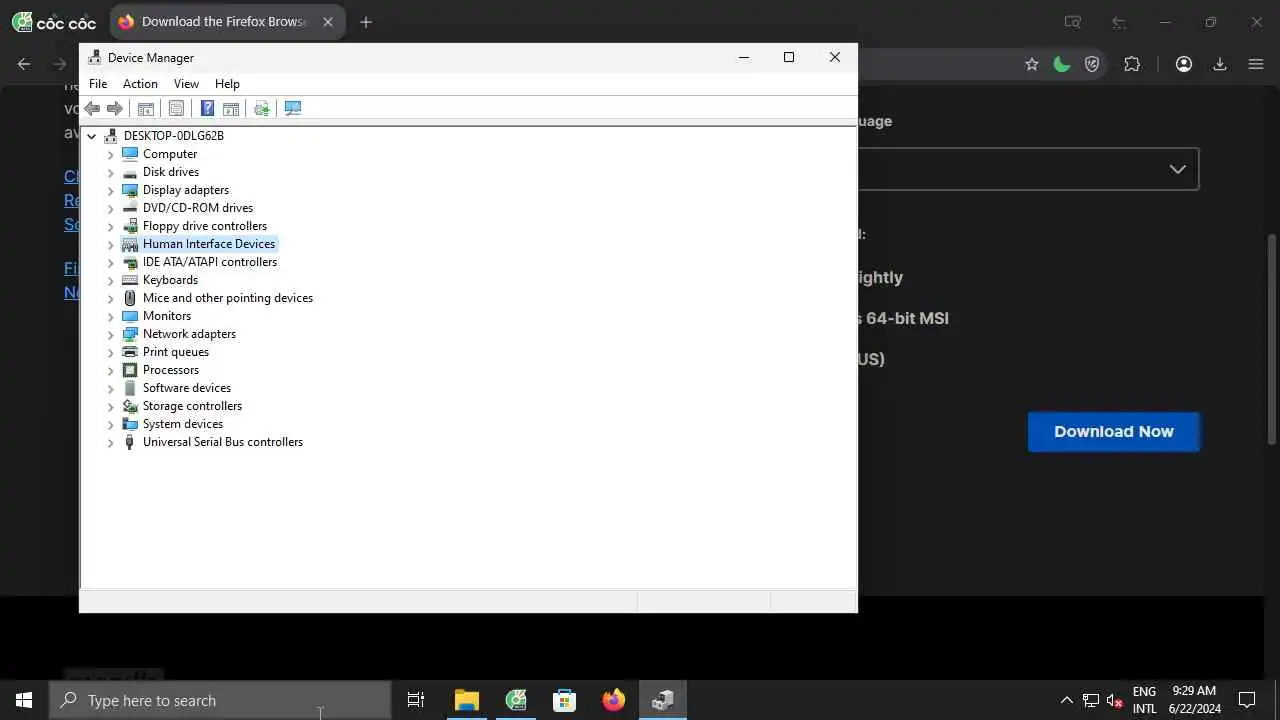The width and height of the screenshot is (1280, 720).
Task: Click the muted volume tray icon
Action: pos(1115,701)
